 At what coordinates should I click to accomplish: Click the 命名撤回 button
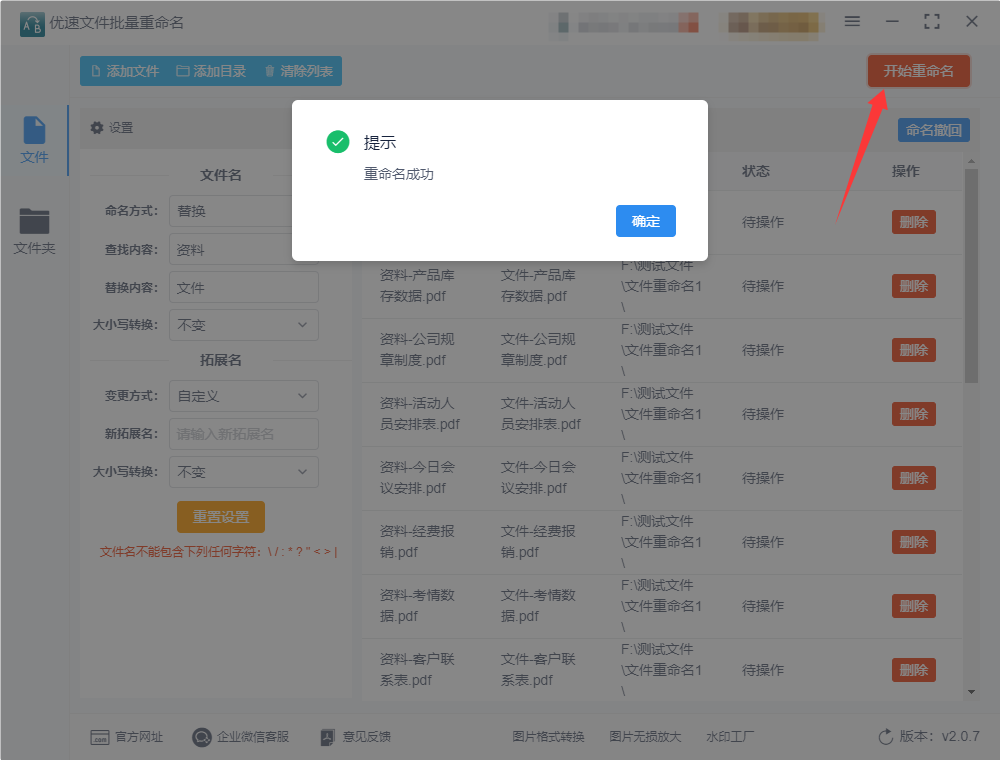(934, 130)
